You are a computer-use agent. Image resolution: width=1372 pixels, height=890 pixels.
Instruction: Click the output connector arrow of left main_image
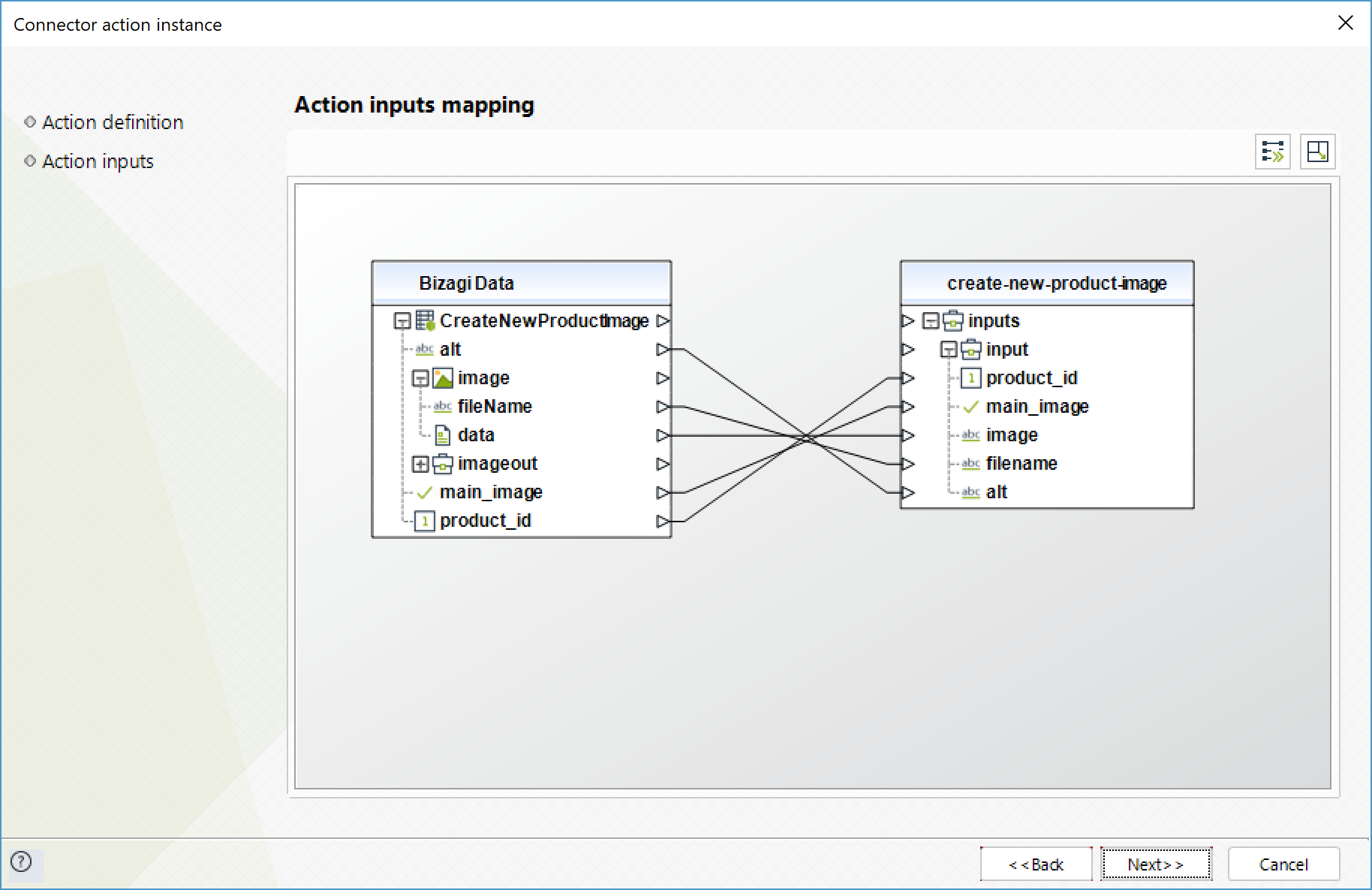click(x=662, y=492)
